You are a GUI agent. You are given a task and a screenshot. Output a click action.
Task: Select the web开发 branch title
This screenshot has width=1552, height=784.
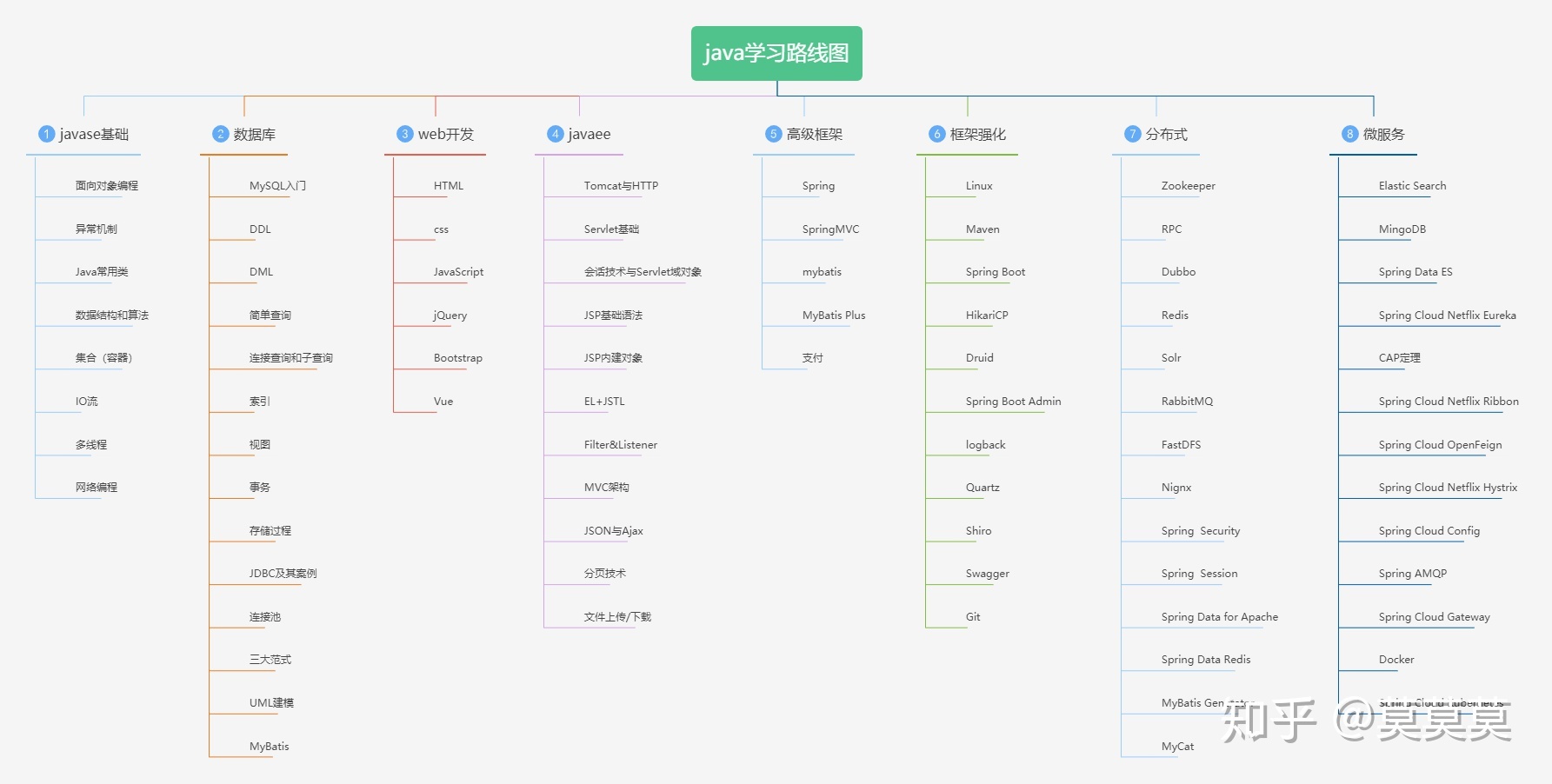click(446, 134)
